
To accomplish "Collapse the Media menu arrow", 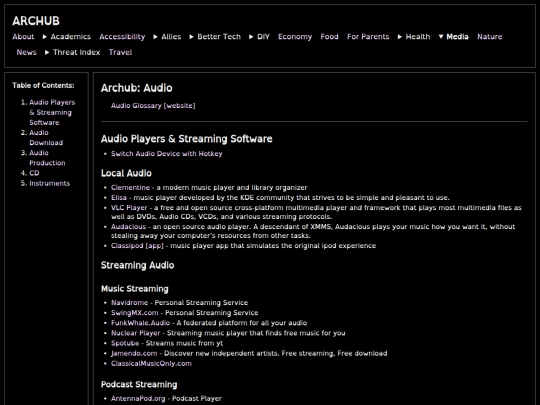I will 441,37.
